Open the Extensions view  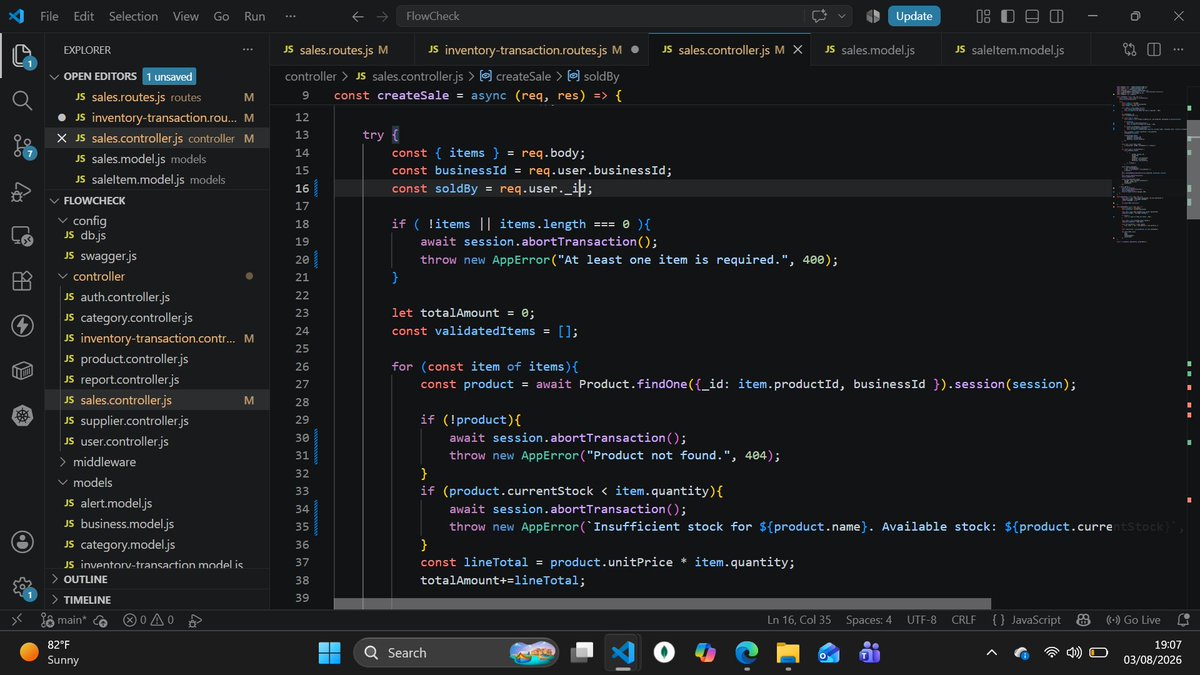point(22,282)
